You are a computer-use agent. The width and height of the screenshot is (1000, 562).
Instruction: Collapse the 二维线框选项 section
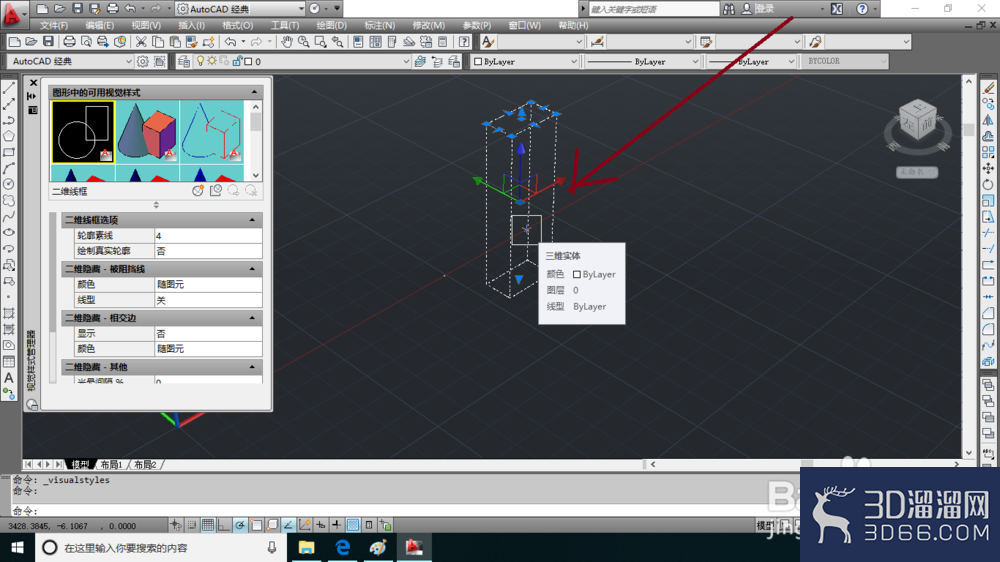click(x=252, y=220)
